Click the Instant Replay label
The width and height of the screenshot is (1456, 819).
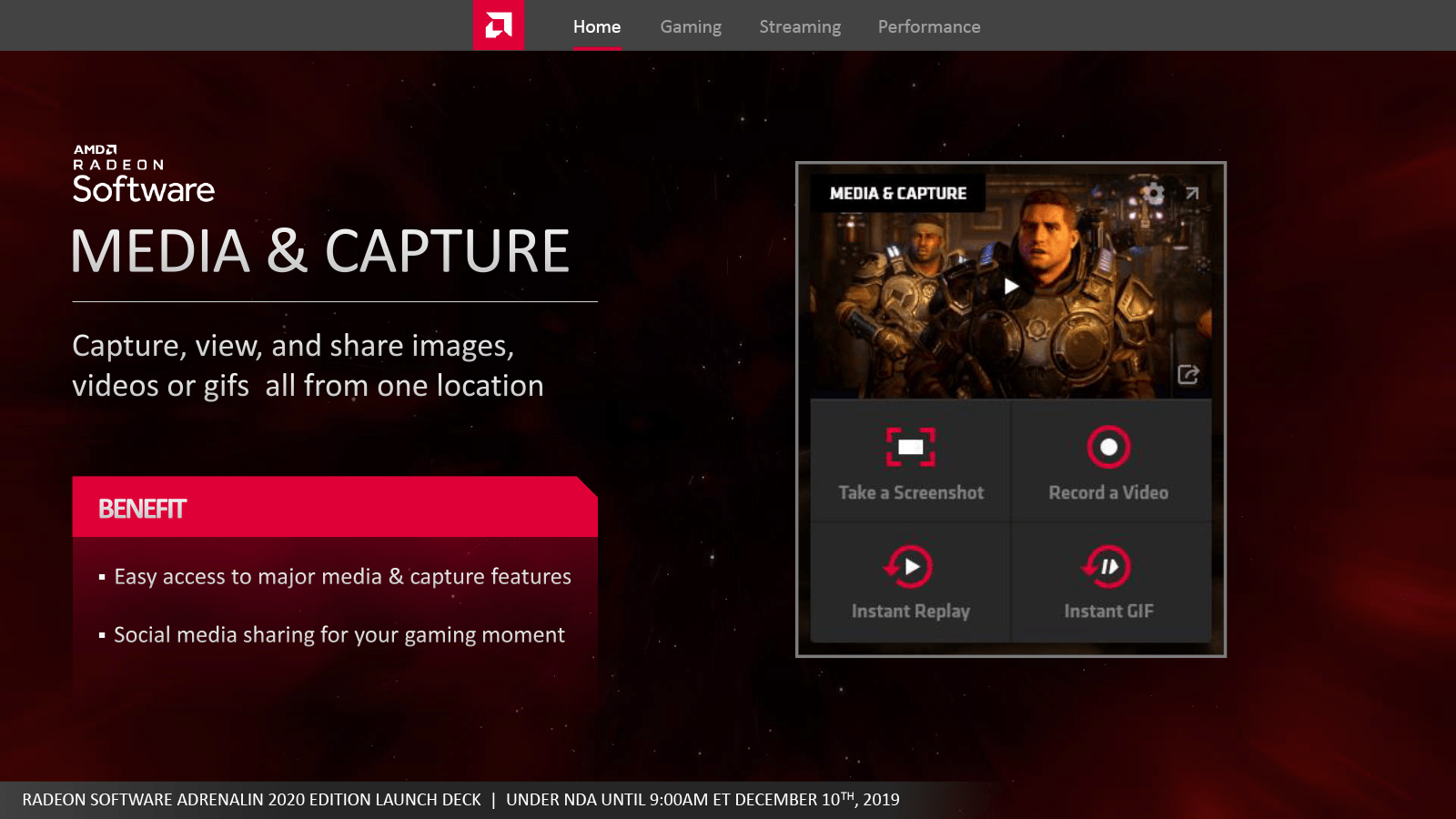(911, 612)
